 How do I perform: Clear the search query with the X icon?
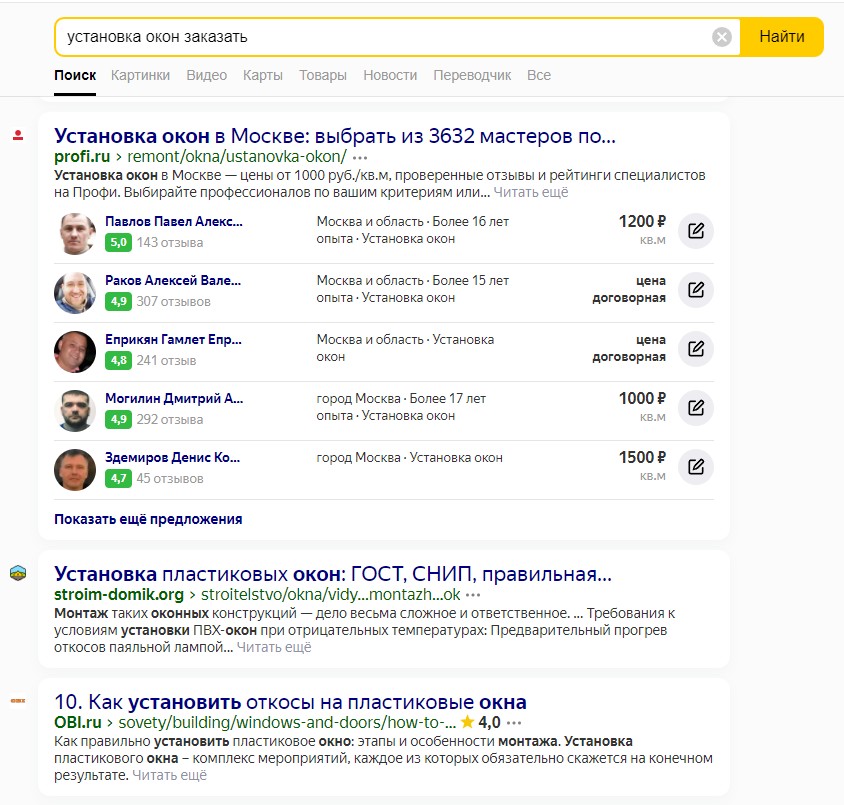pos(721,37)
